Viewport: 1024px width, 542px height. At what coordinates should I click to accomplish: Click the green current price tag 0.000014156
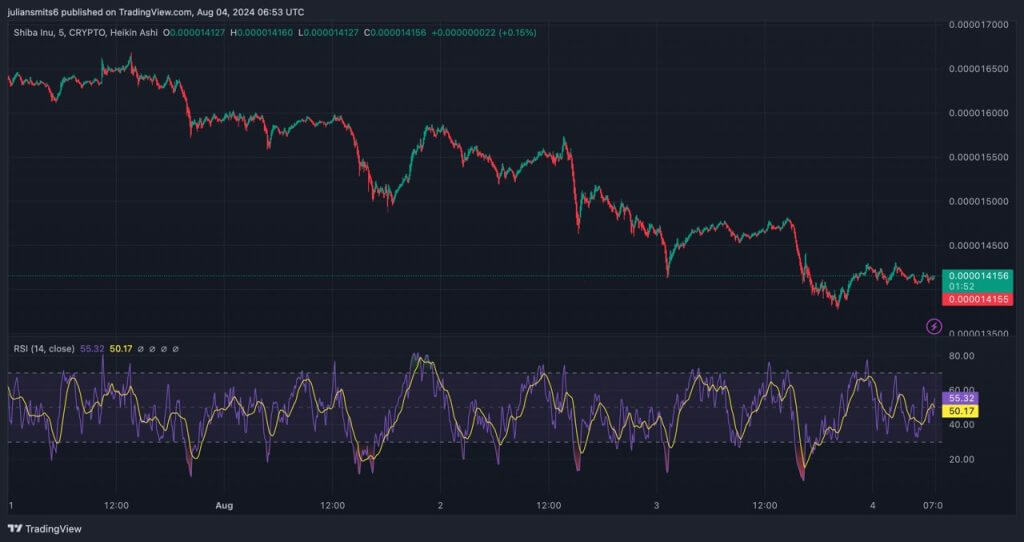(978, 276)
